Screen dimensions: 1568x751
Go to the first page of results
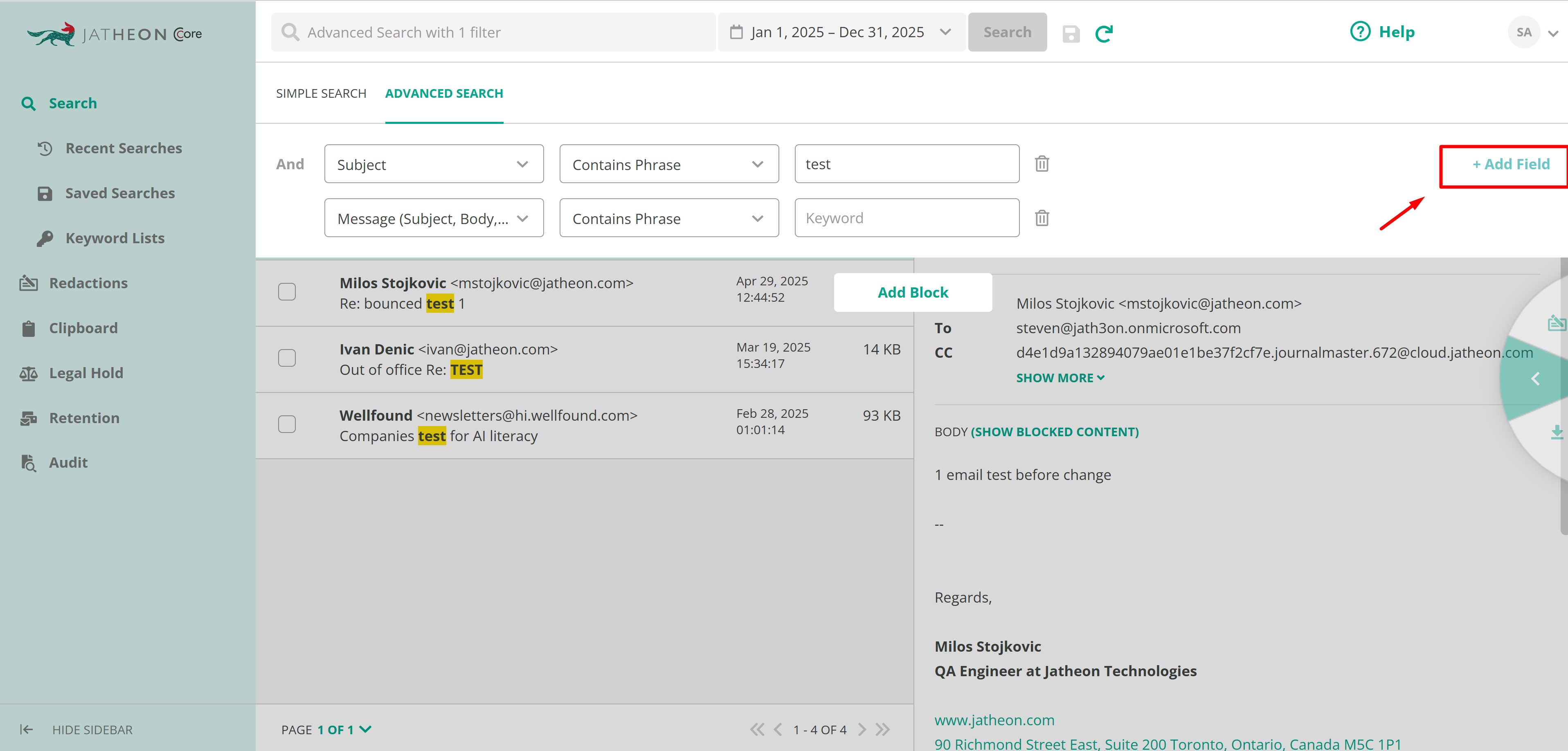tap(757, 729)
